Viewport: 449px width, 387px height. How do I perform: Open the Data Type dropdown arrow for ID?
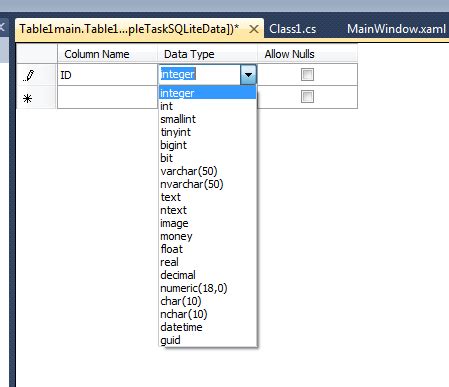(248, 75)
